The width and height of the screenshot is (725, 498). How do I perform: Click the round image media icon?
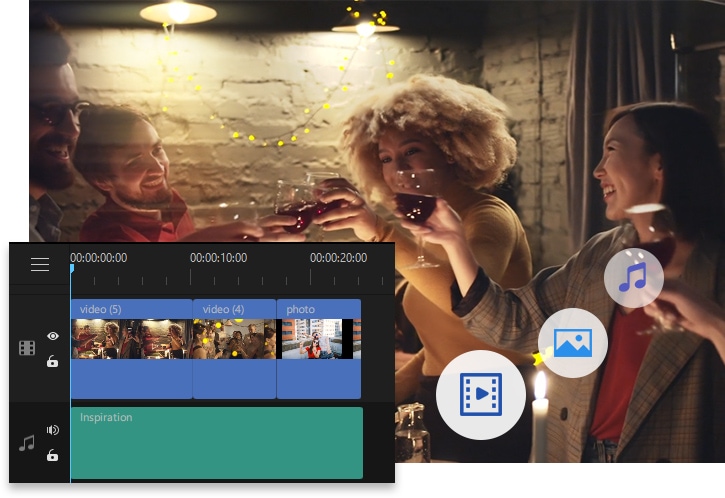coord(573,343)
